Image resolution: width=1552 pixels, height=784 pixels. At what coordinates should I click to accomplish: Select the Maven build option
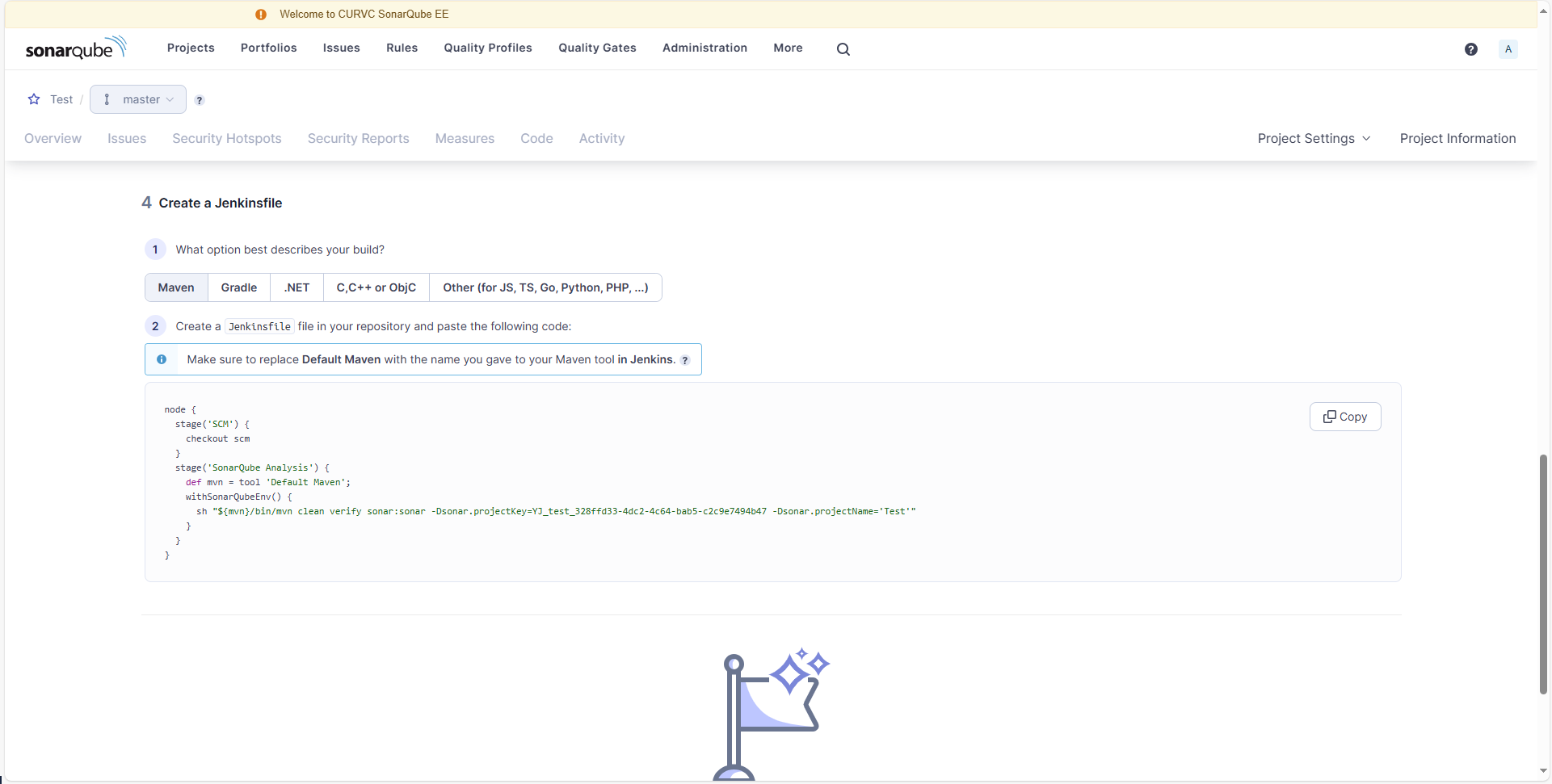tap(176, 287)
